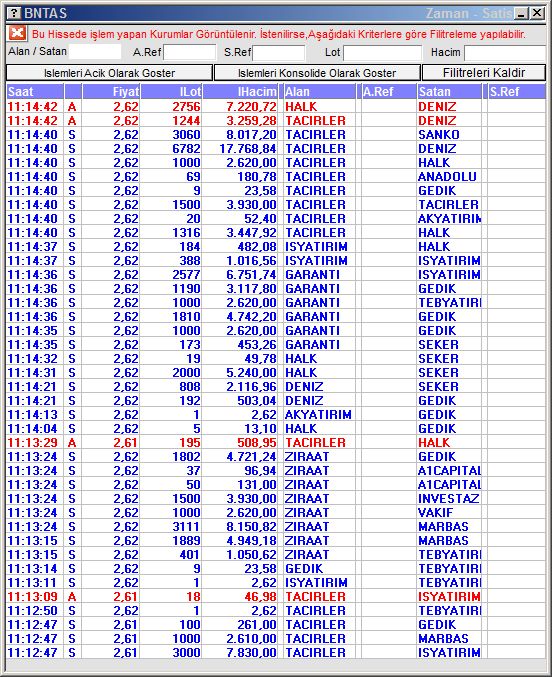Sort by the Alan column header
The image size is (552, 677).
320,92
